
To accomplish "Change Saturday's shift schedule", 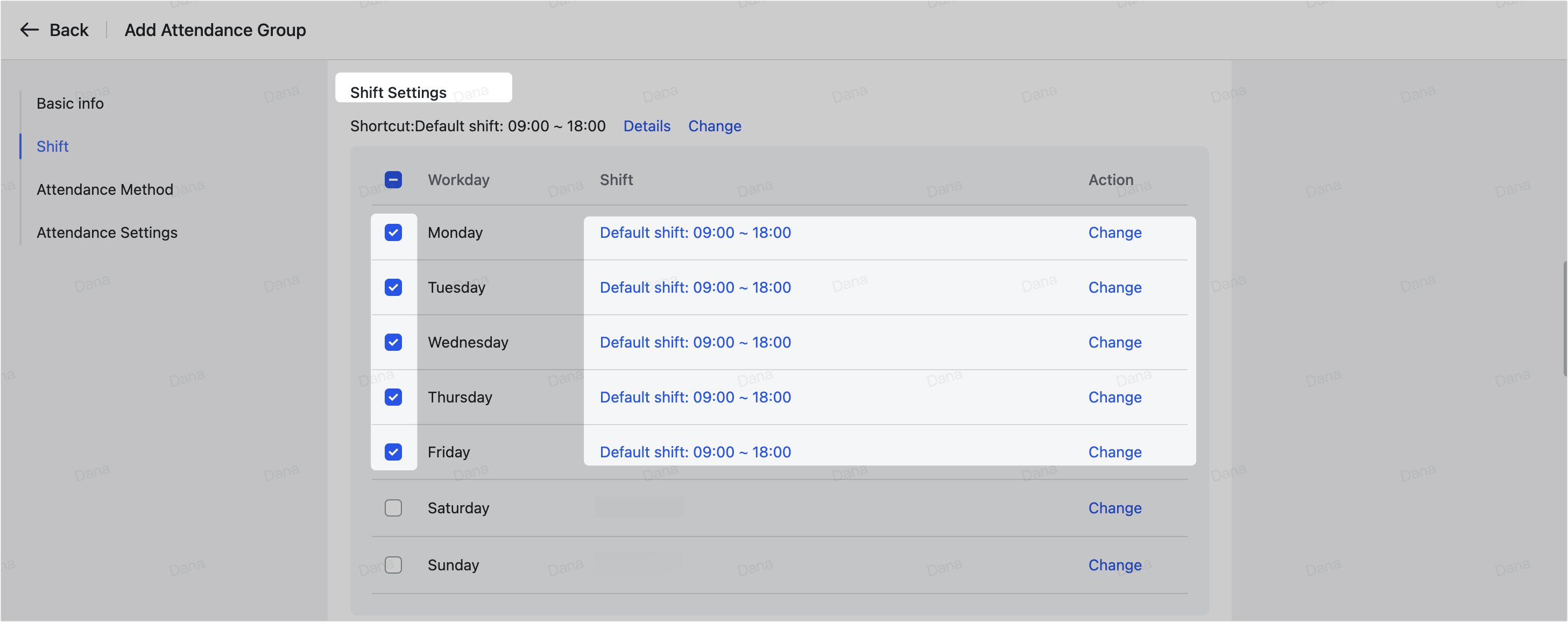I will click(1114, 507).
